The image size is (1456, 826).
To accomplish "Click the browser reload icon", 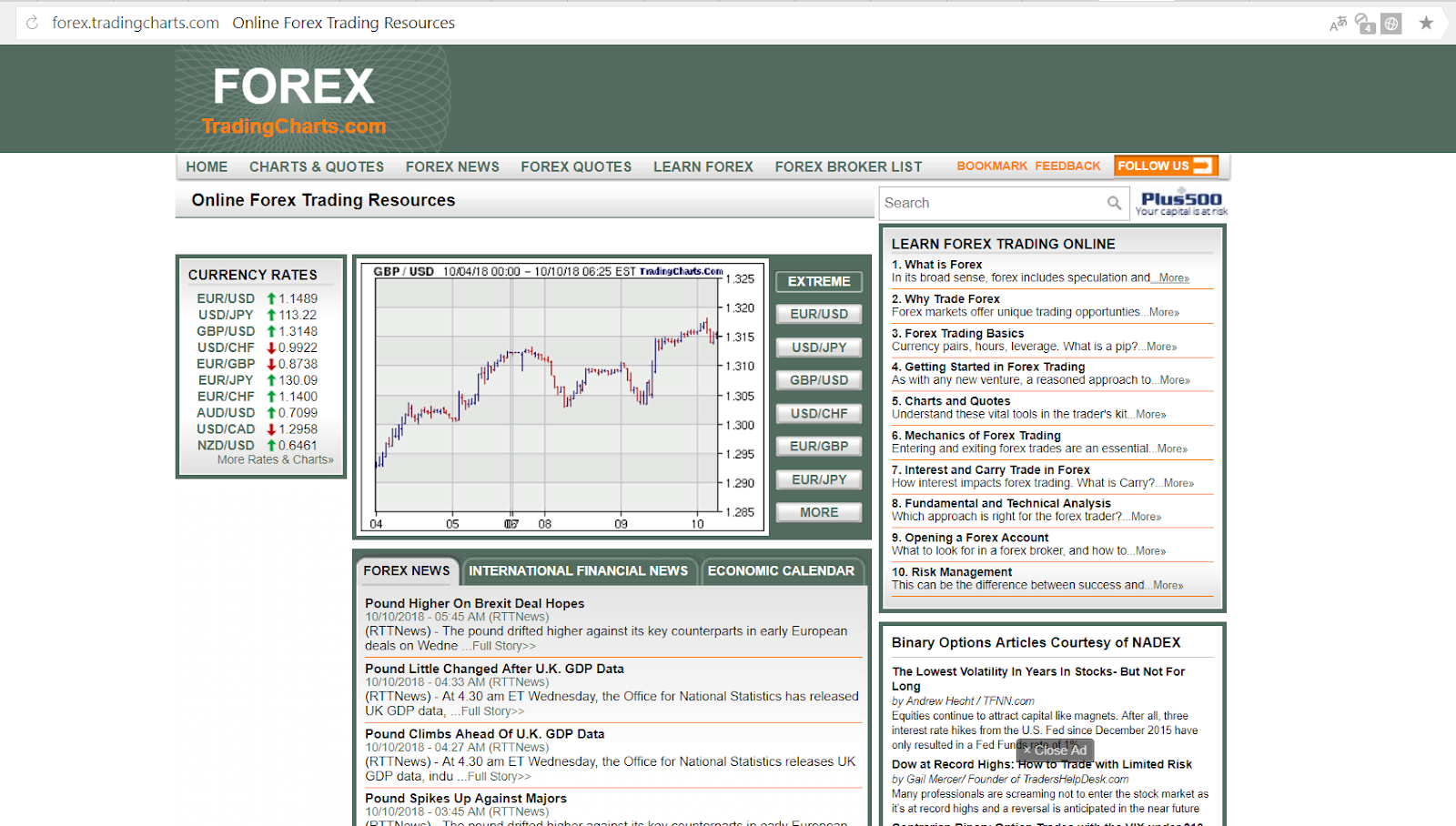I will 32,23.
